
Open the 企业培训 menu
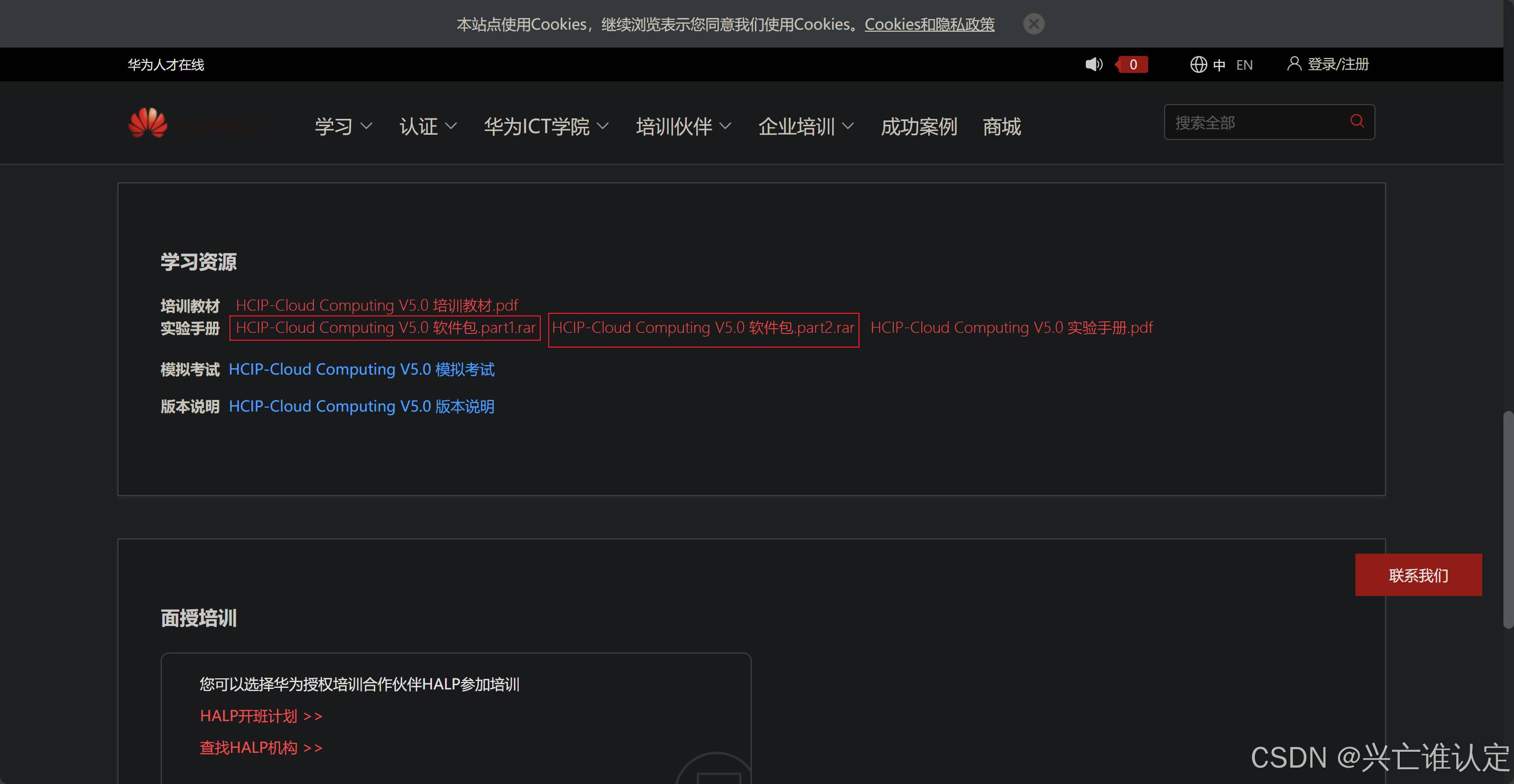click(796, 126)
